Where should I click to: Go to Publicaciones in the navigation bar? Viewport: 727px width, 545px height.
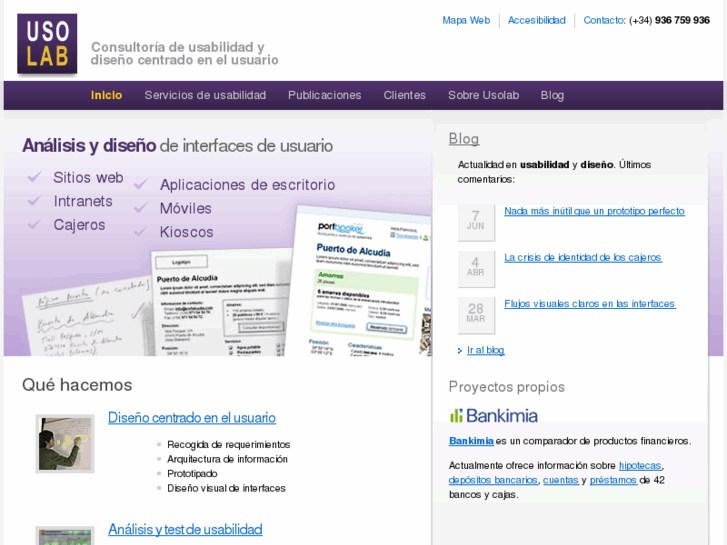[x=325, y=96]
